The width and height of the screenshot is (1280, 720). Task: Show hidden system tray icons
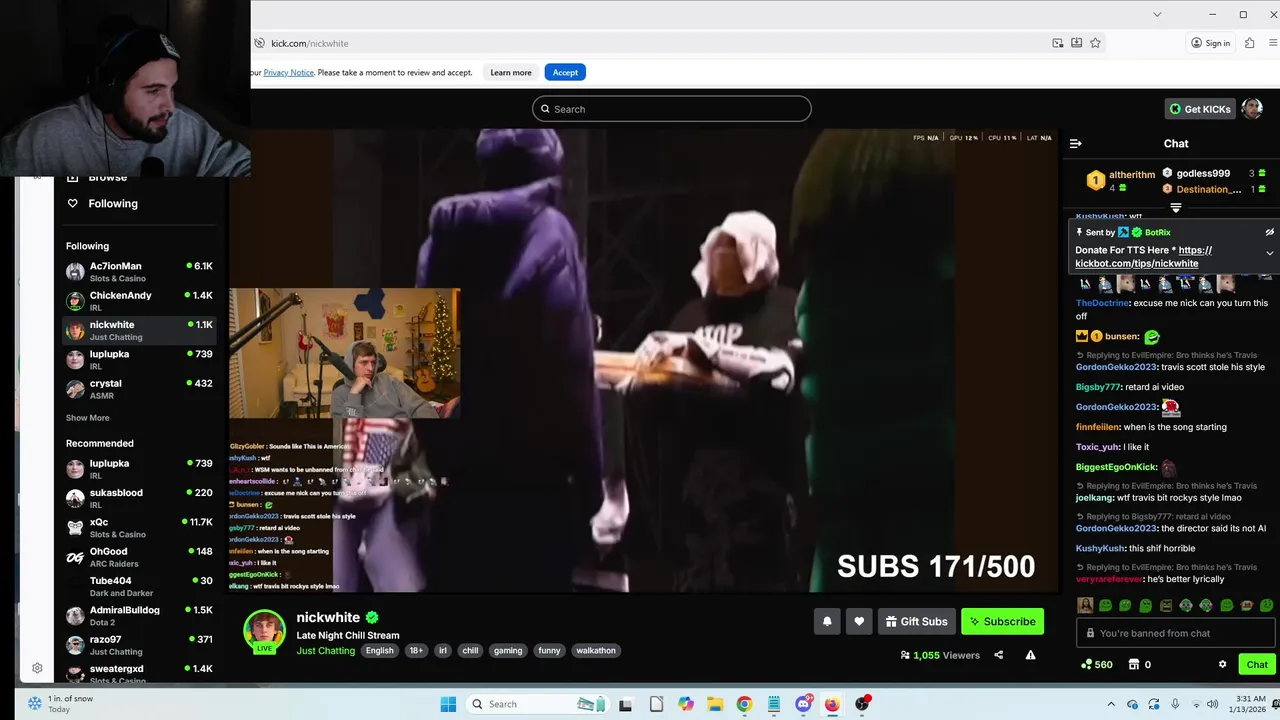pyautogui.click(x=1114, y=704)
